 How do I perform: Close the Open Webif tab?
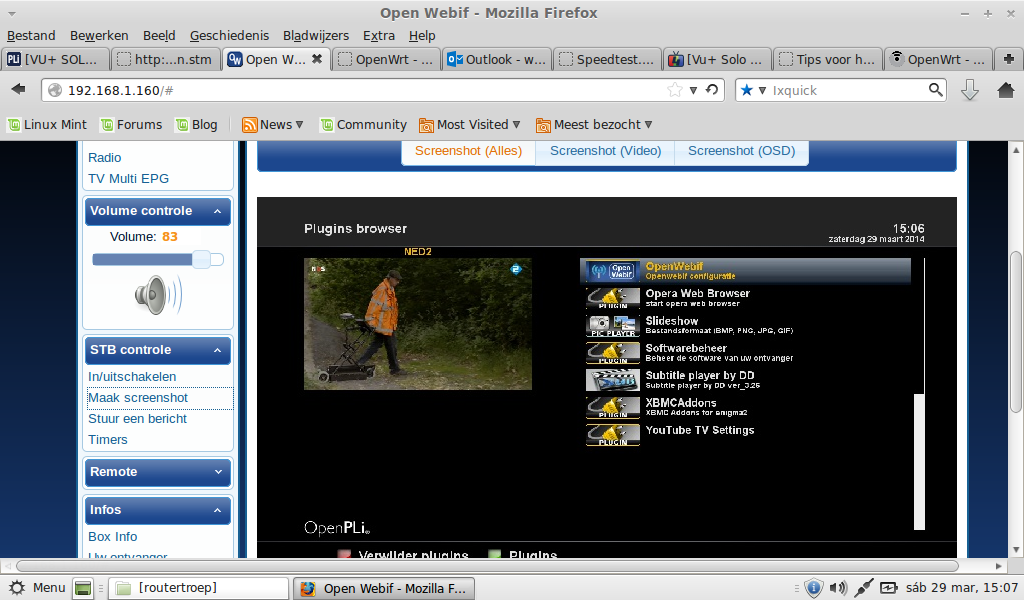317,59
